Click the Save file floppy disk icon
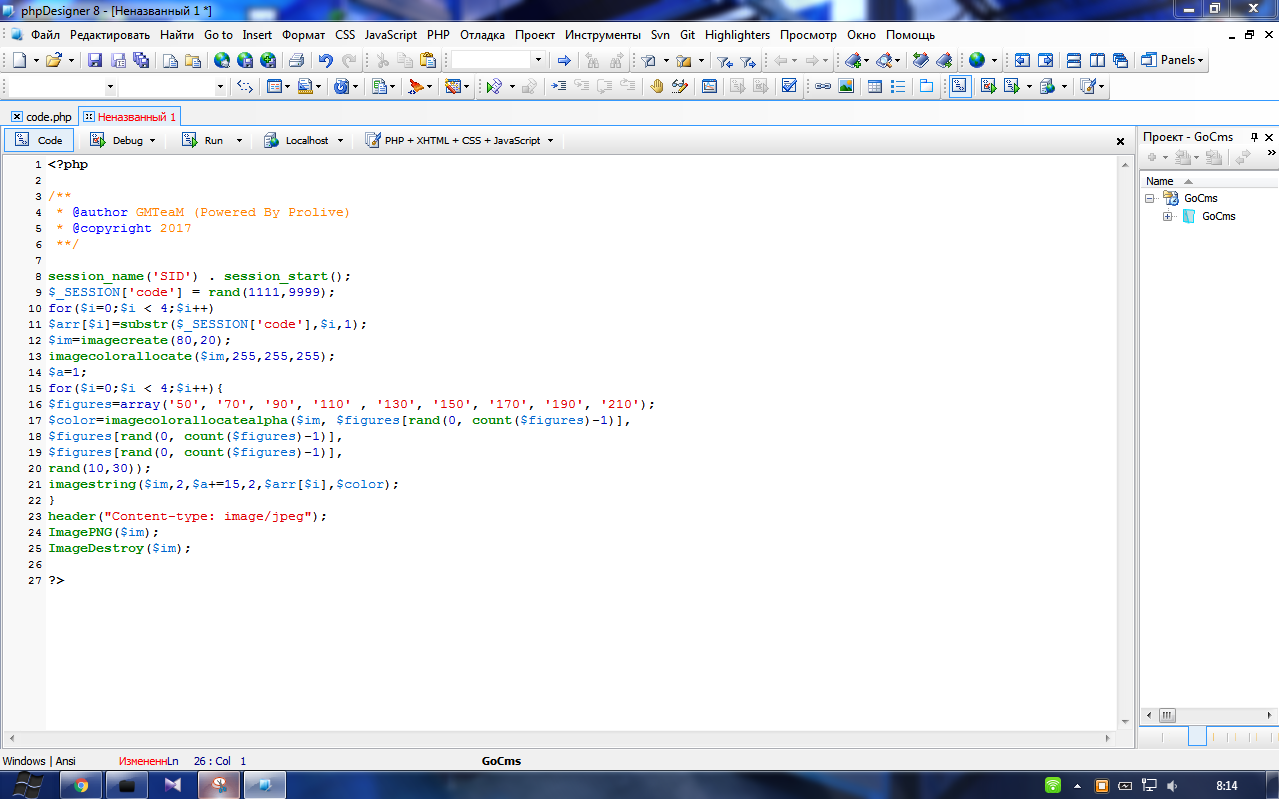1279x799 pixels. (95, 60)
